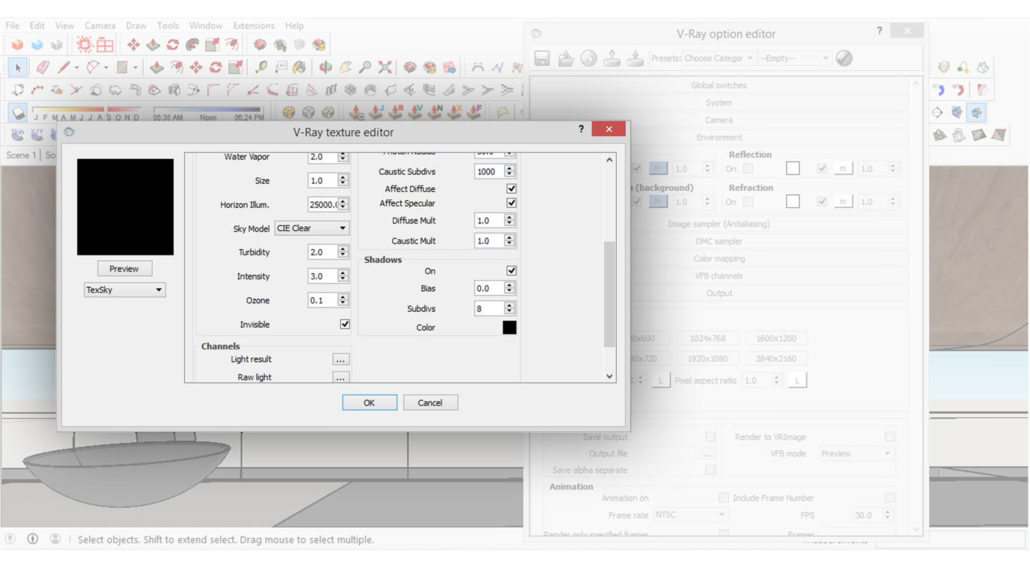Click the help question mark in texture editor
The width and height of the screenshot is (1030, 579).
581,130
